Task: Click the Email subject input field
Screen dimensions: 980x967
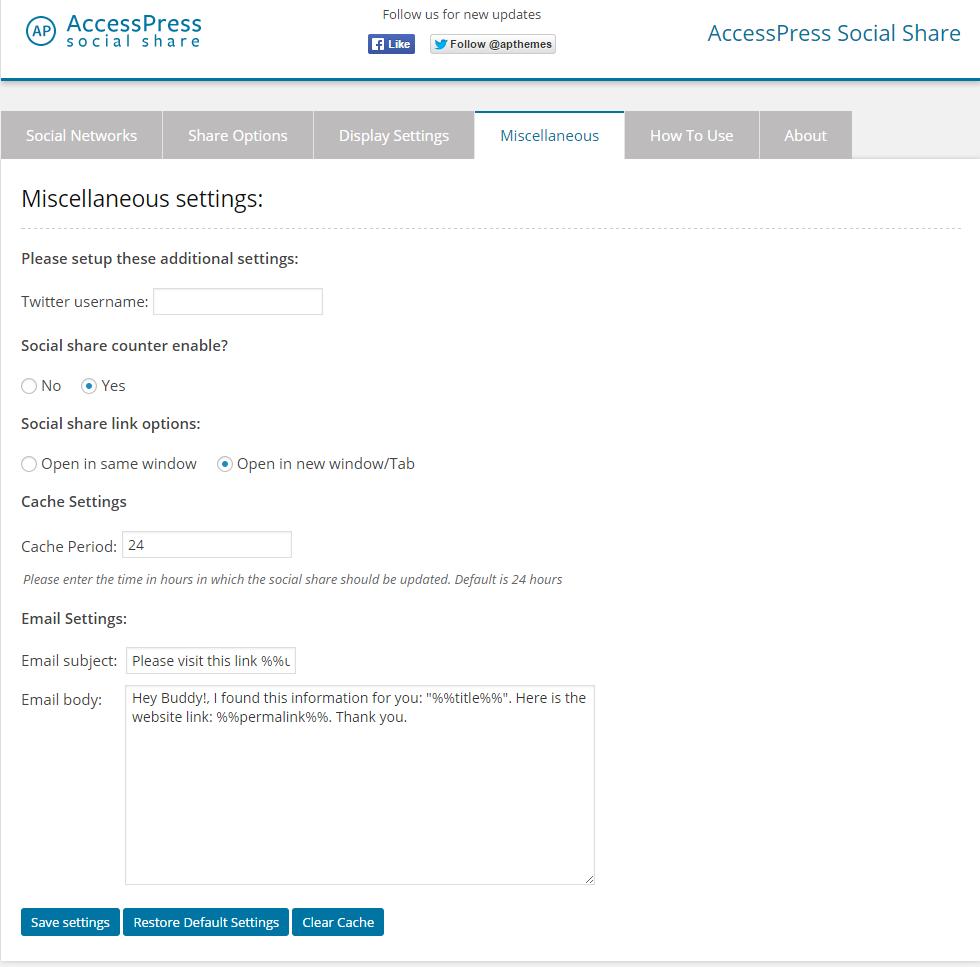Action: tap(211, 661)
